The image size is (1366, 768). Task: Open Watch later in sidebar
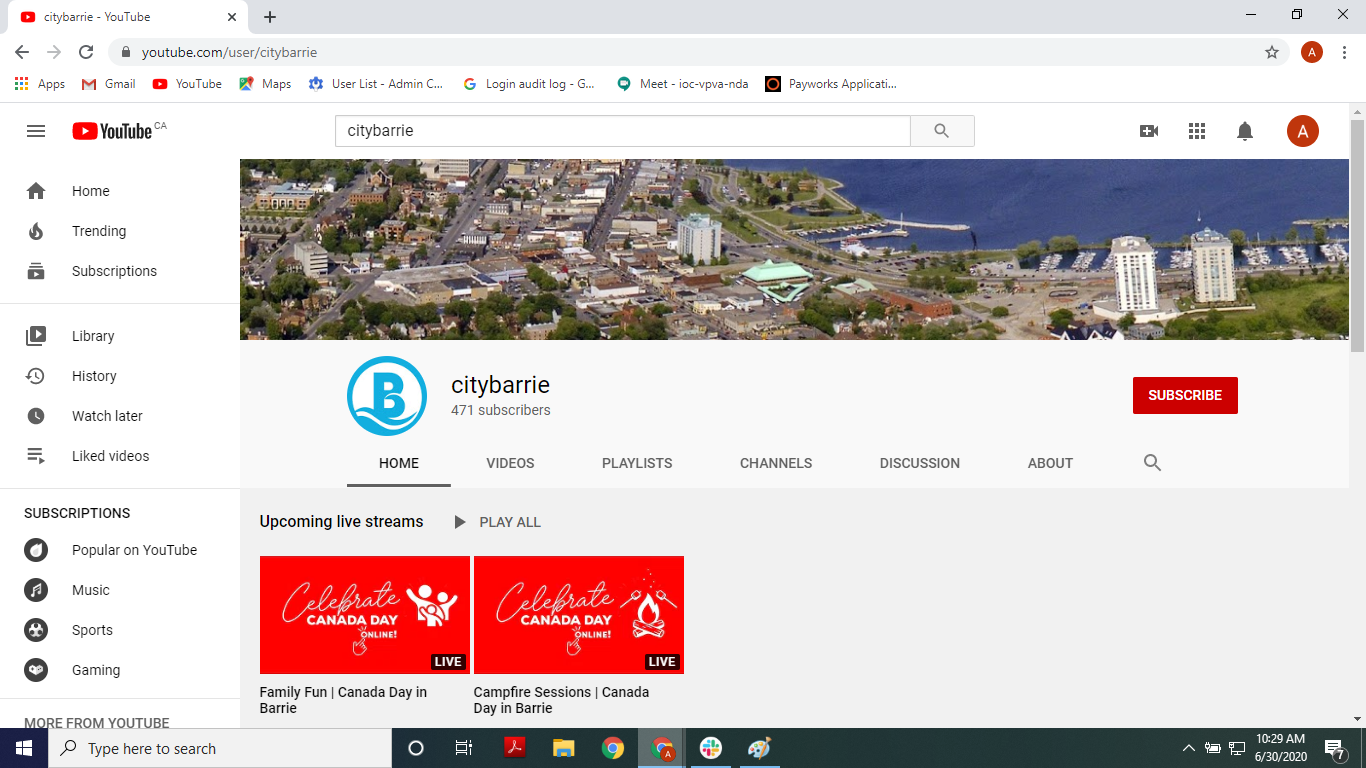120,416
